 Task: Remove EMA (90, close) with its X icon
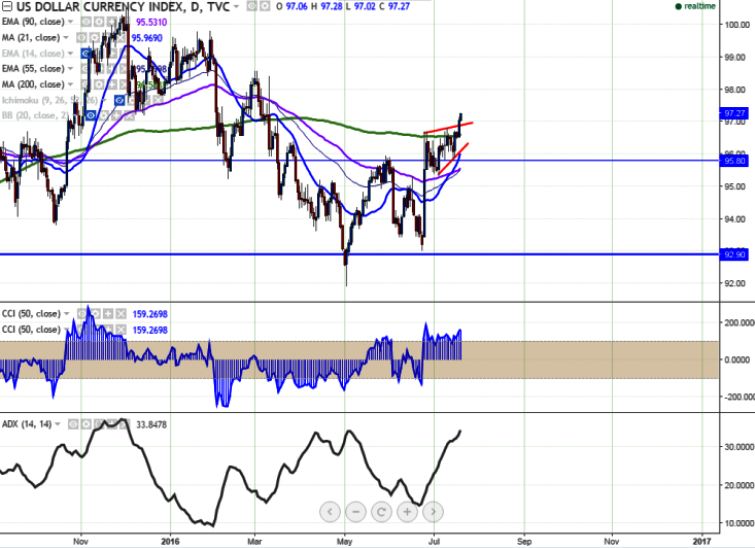pos(124,22)
